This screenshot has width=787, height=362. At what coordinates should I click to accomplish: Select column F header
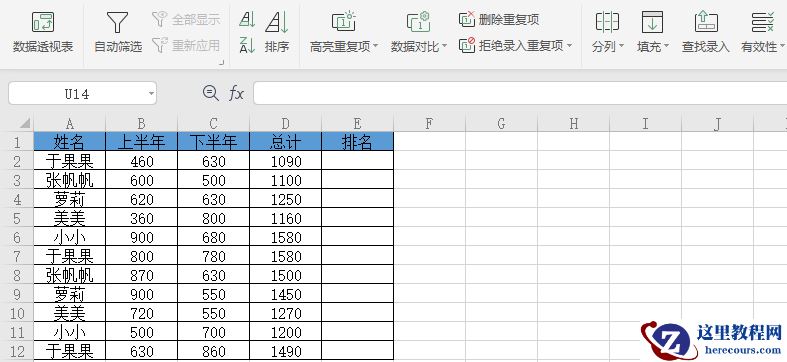point(429,124)
